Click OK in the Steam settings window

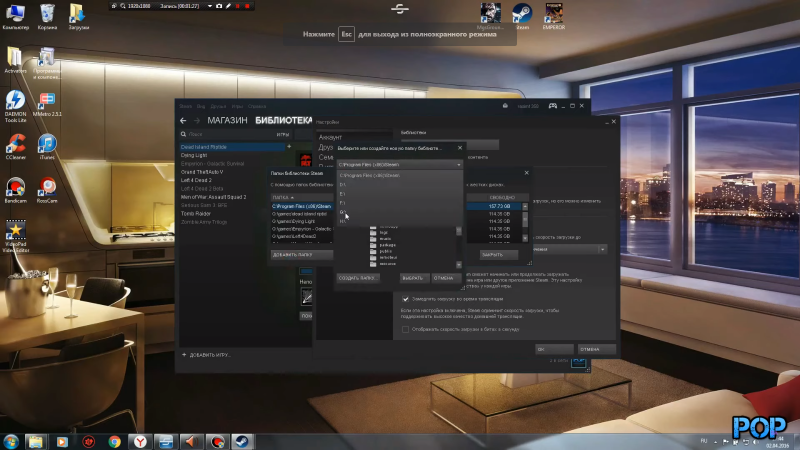click(554, 349)
